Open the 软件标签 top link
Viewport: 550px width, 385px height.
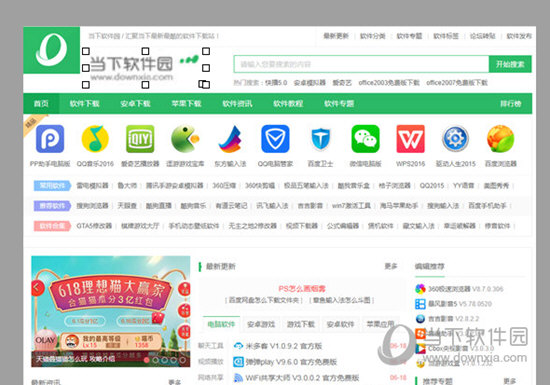click(x=446, y=36)
